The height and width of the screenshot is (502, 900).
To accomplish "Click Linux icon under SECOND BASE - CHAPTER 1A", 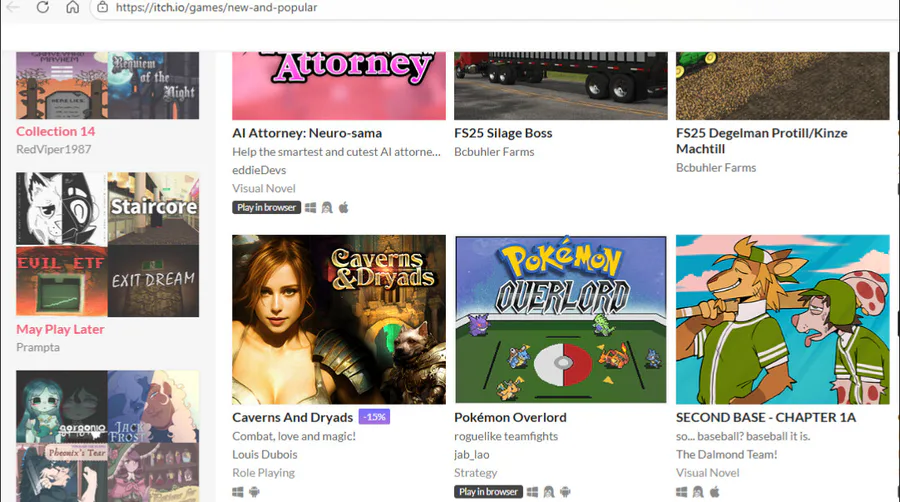I will point(698,492).
